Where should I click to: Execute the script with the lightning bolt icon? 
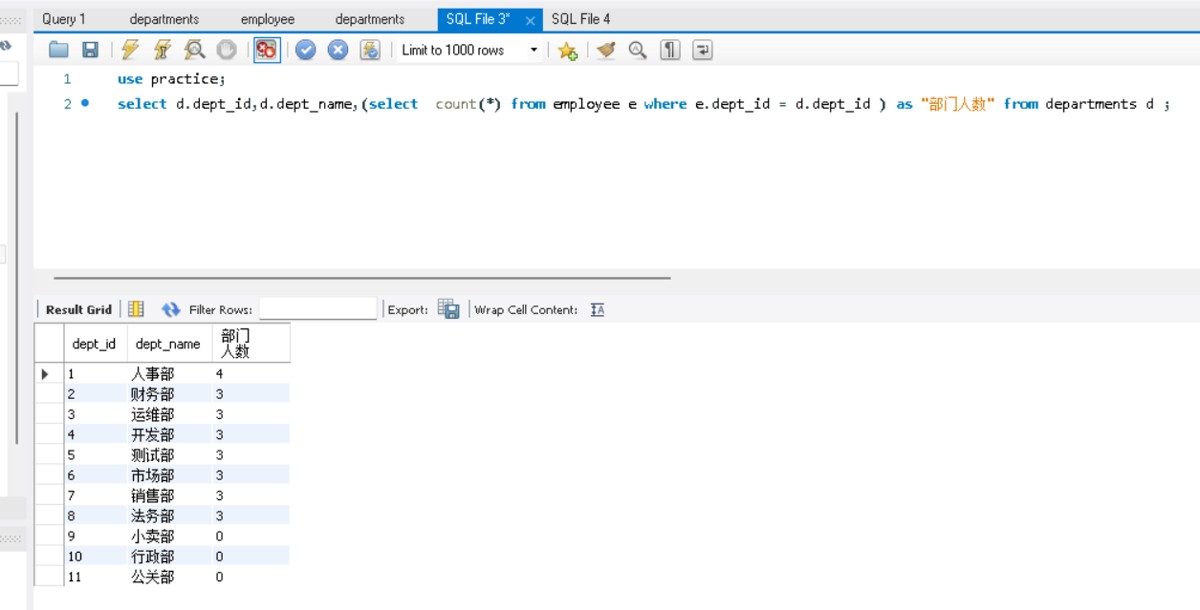(x=130, y=50)
